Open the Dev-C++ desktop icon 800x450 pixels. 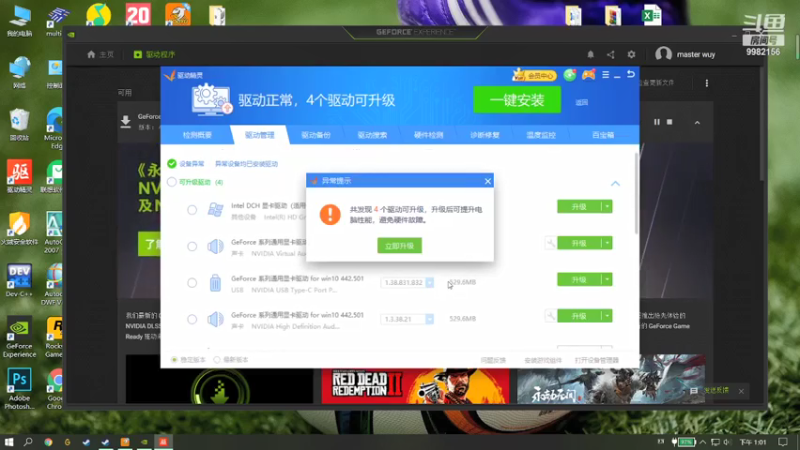tap(19, 280)
